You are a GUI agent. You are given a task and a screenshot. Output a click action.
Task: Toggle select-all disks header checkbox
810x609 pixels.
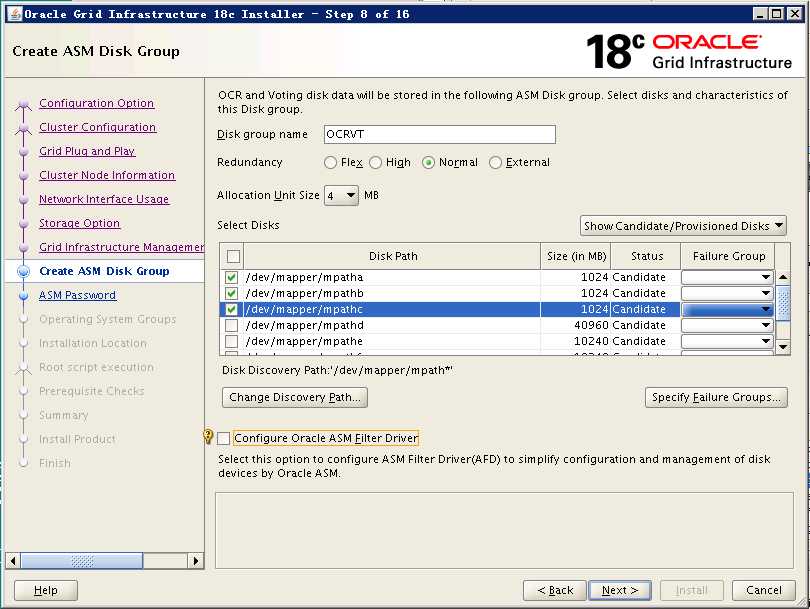pyautogui.click(x=233, y=256)
